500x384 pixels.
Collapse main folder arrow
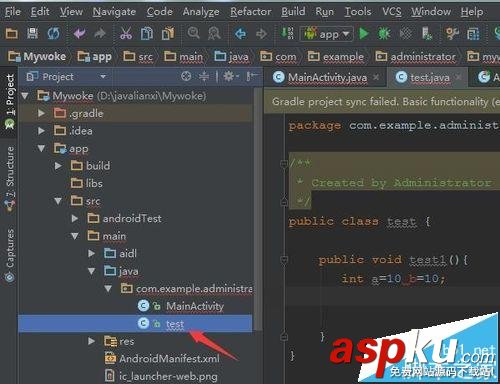(x=75, y=236)
